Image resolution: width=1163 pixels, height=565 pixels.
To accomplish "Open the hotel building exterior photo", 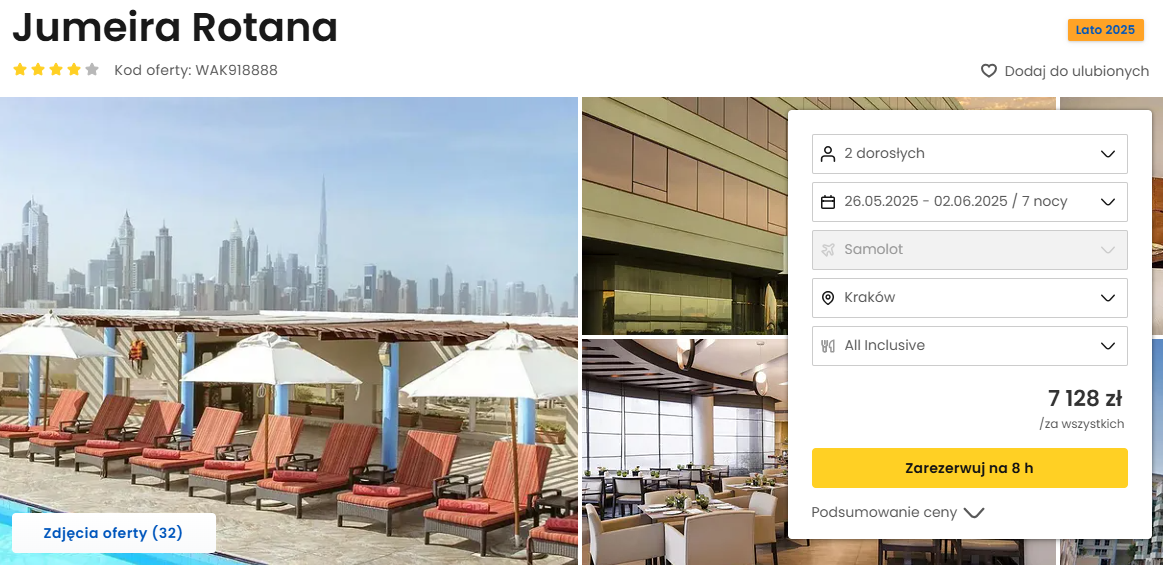I will tap(685, 216).
